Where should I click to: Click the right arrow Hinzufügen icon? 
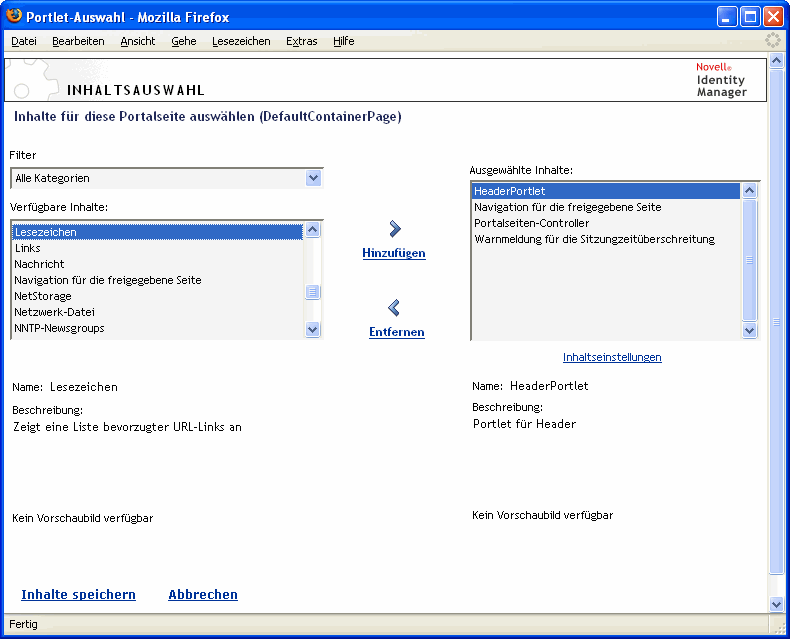[x=395, y=229]
